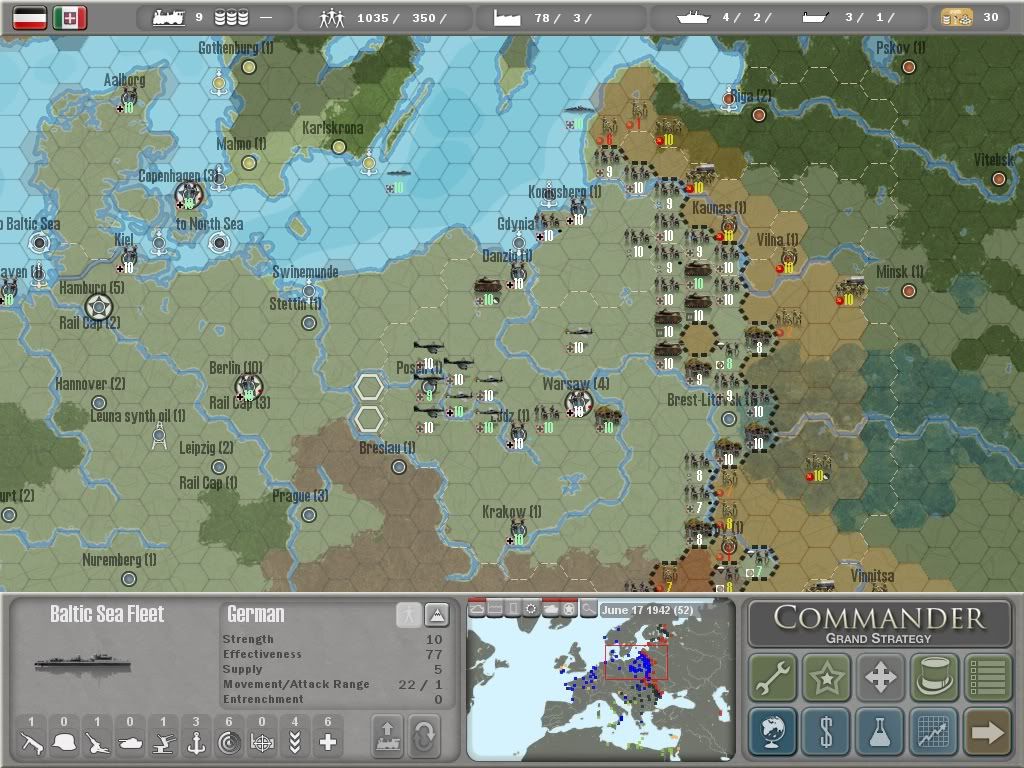Screen dimensions: 1024x768
Task: Click the Gothenburg (1) city marker
Action: click(x=249, y=67)
